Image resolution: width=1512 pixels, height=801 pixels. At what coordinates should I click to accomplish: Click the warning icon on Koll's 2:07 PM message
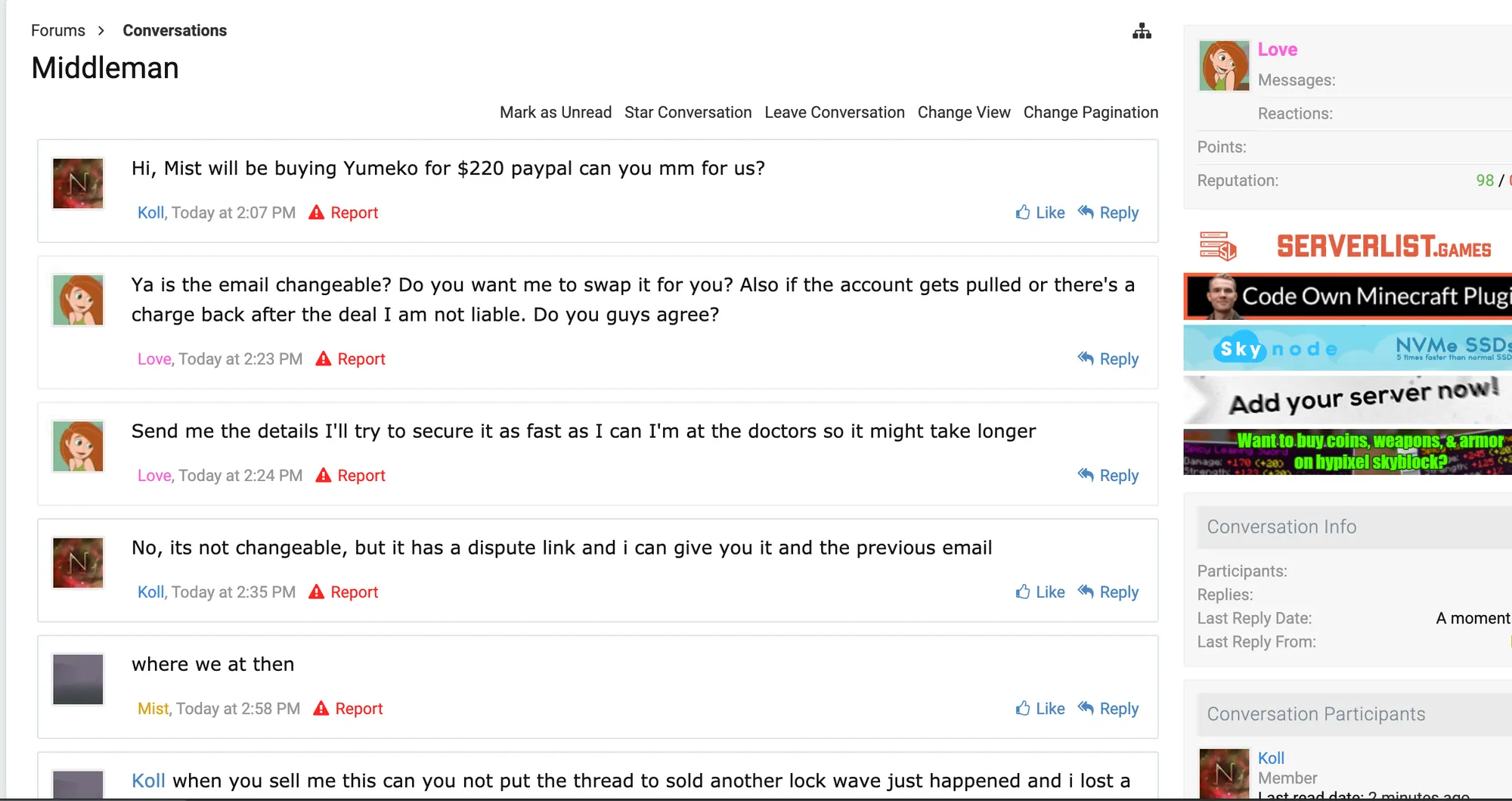coord(317,213)
